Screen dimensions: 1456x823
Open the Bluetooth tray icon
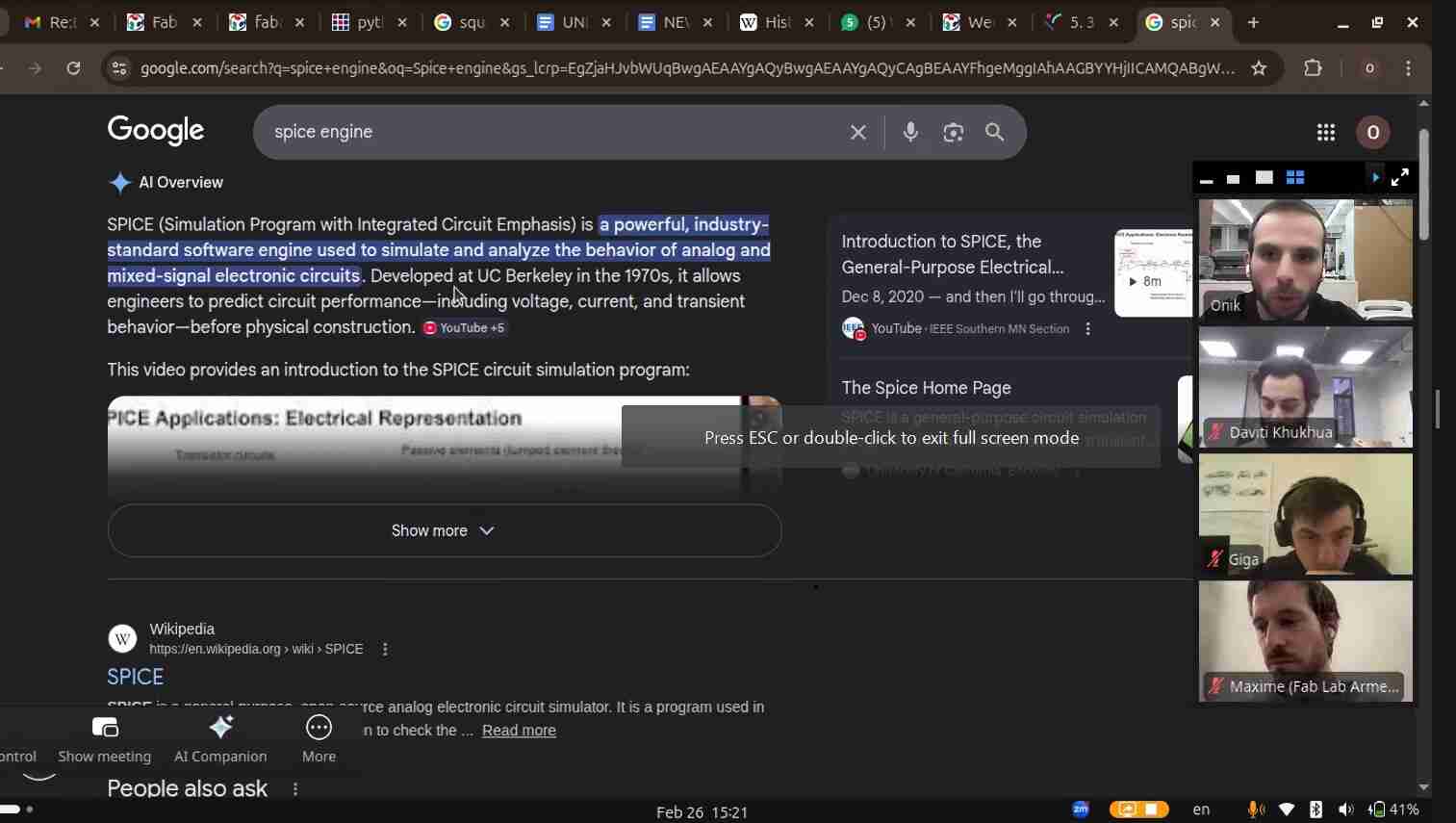[1316, 810]
